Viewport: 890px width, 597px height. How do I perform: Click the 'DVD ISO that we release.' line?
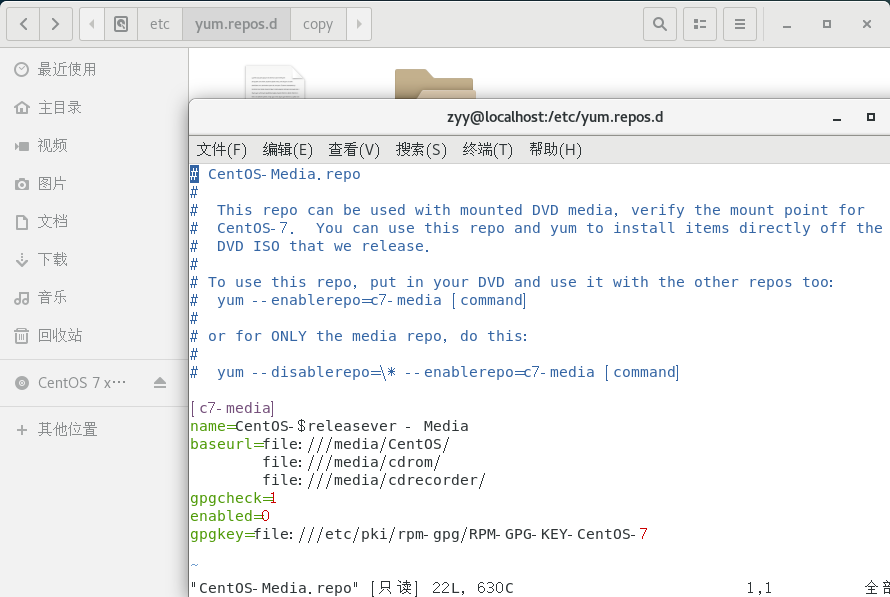[x=310, y=246]
